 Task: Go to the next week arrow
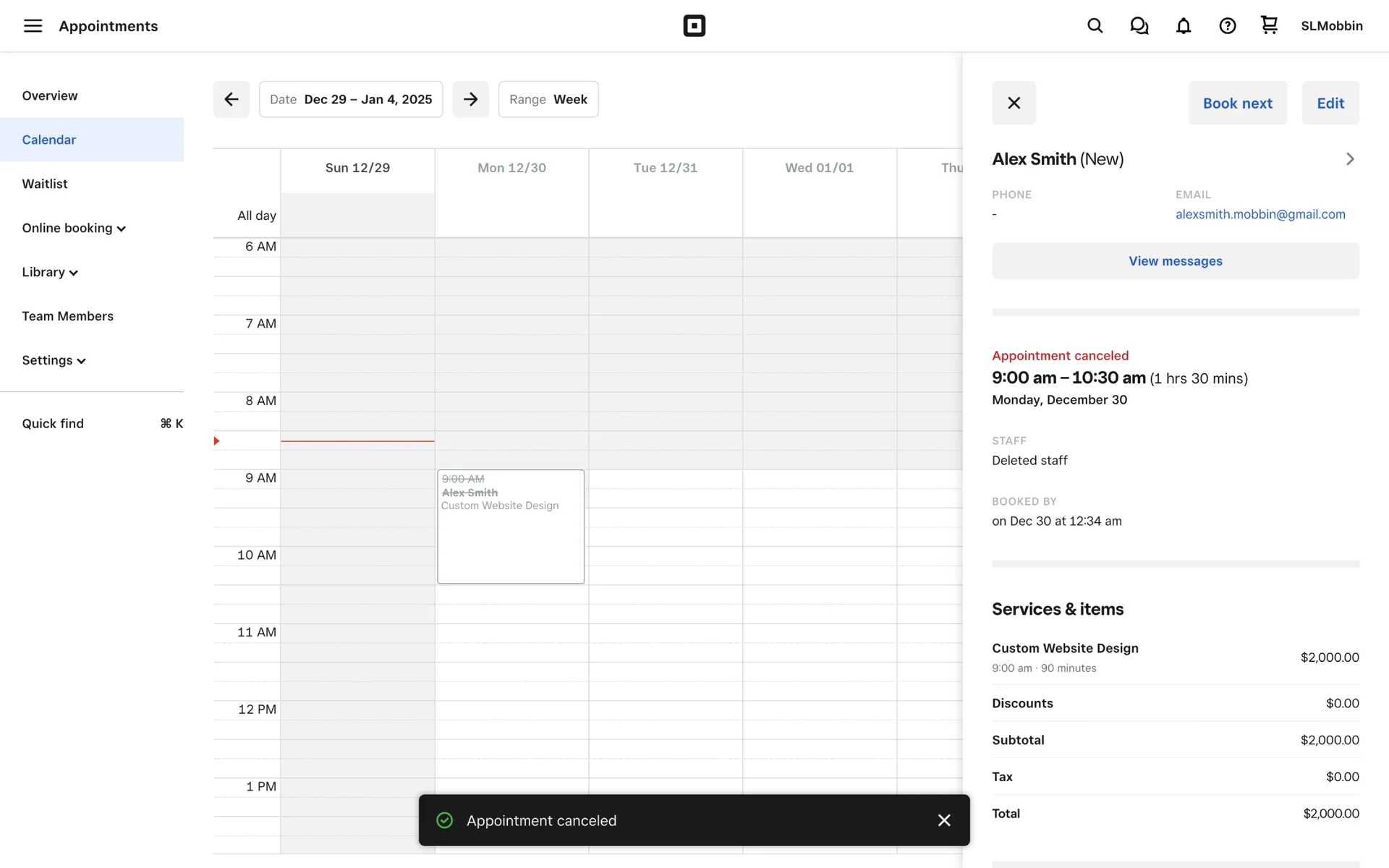coord(470,99)
